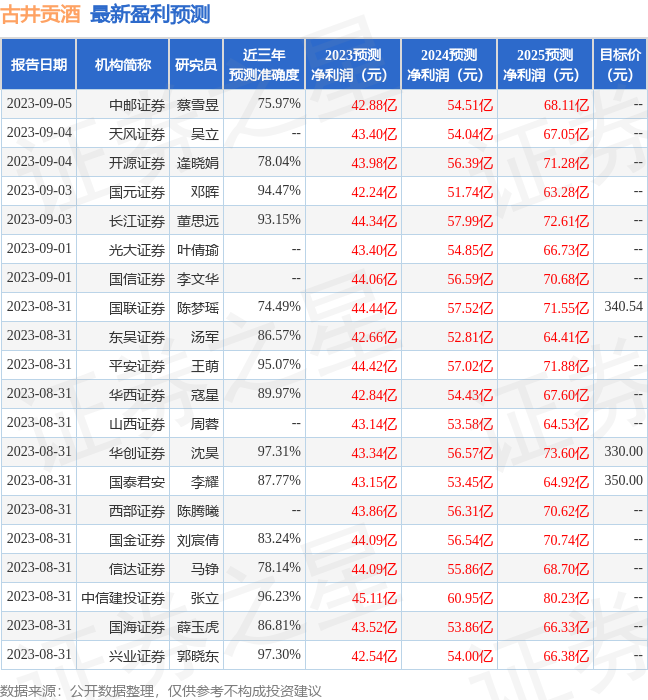Click researcher name 叶倩瑜
This screenshot has width=648, height=700.
click(x=198, y=250)
